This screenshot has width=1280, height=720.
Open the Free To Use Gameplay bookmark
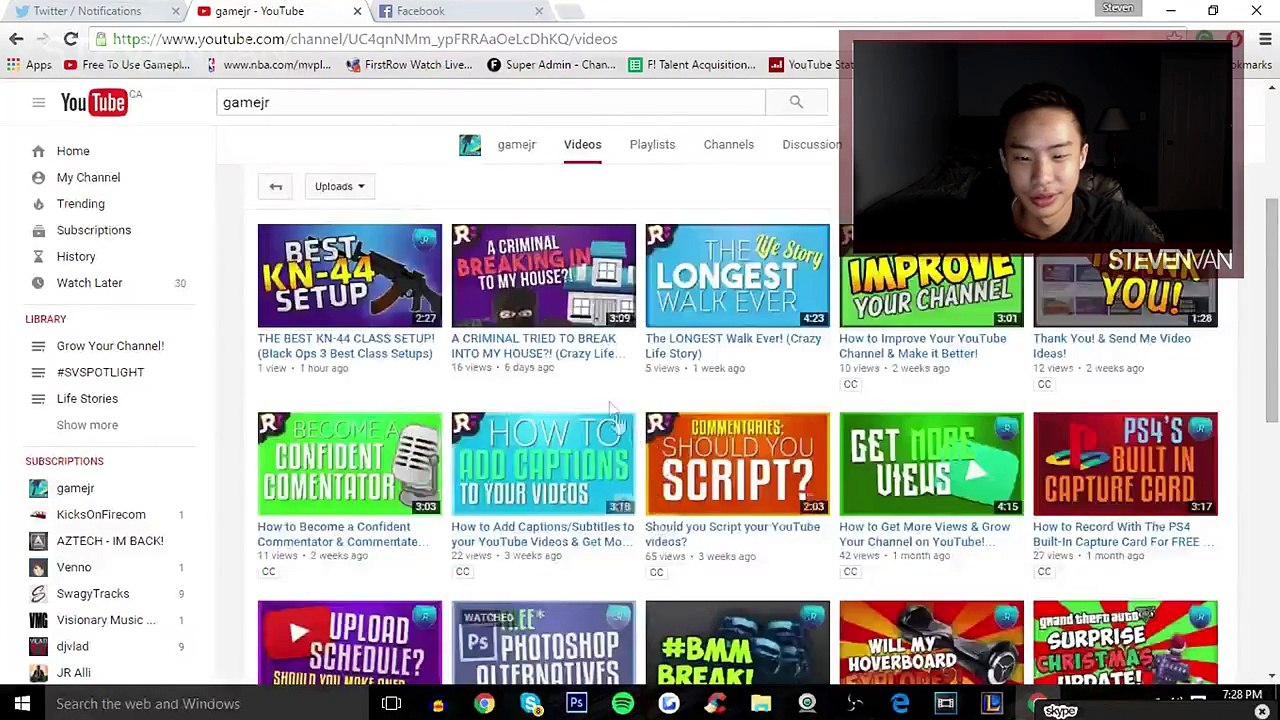pos(126,65)
